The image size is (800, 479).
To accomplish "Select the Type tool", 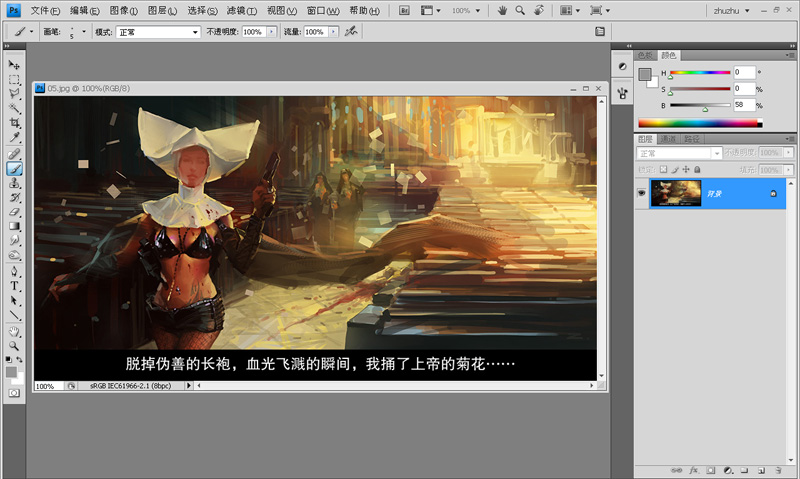I will 14,286.
